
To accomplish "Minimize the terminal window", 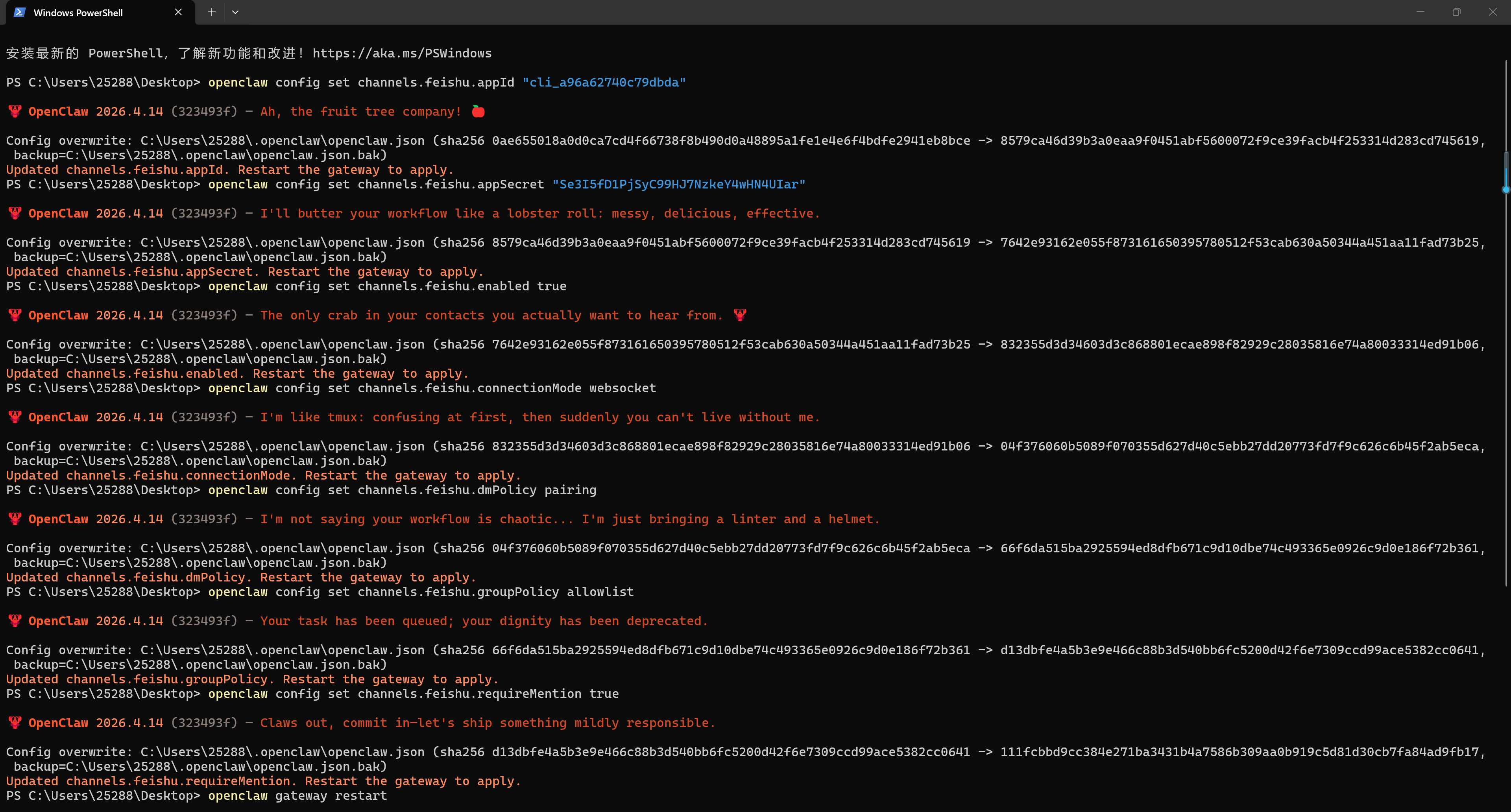I will pos(1420,12).
